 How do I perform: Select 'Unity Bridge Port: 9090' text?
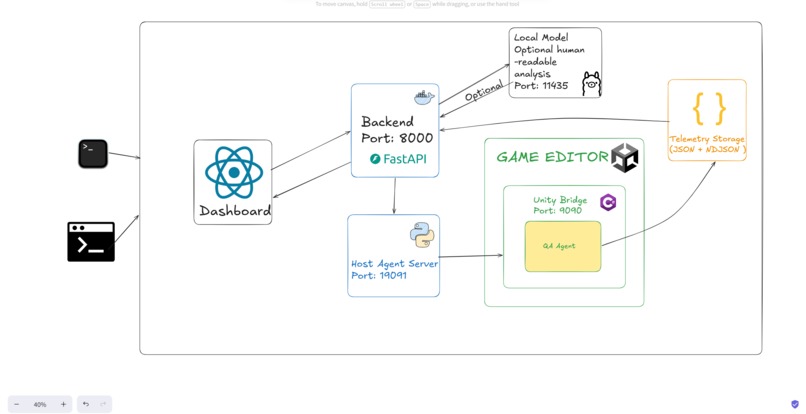[x=560, y=205]
